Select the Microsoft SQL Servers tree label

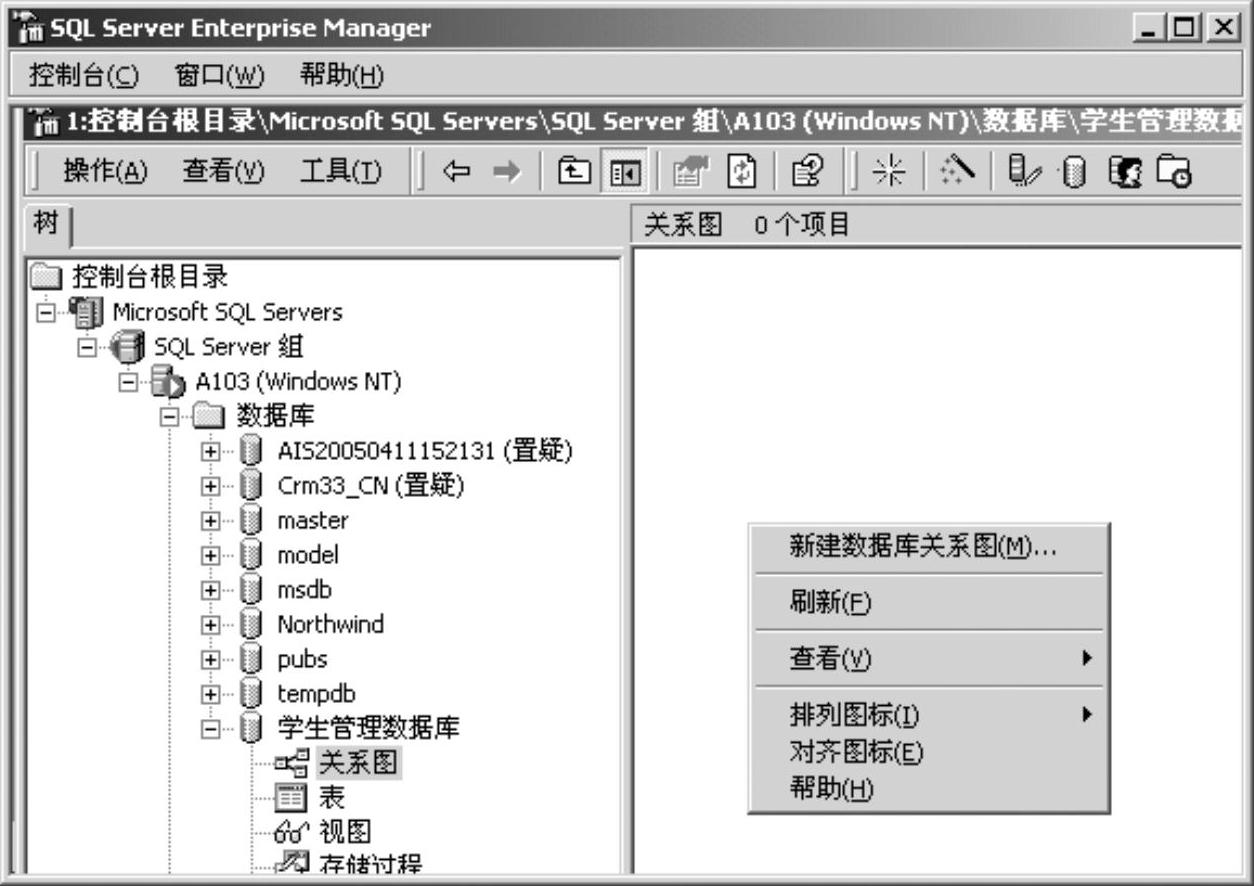[227, 312]
